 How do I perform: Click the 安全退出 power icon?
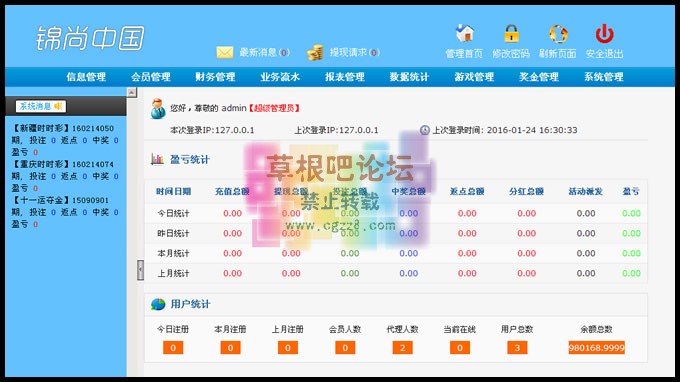pos(604,34)
